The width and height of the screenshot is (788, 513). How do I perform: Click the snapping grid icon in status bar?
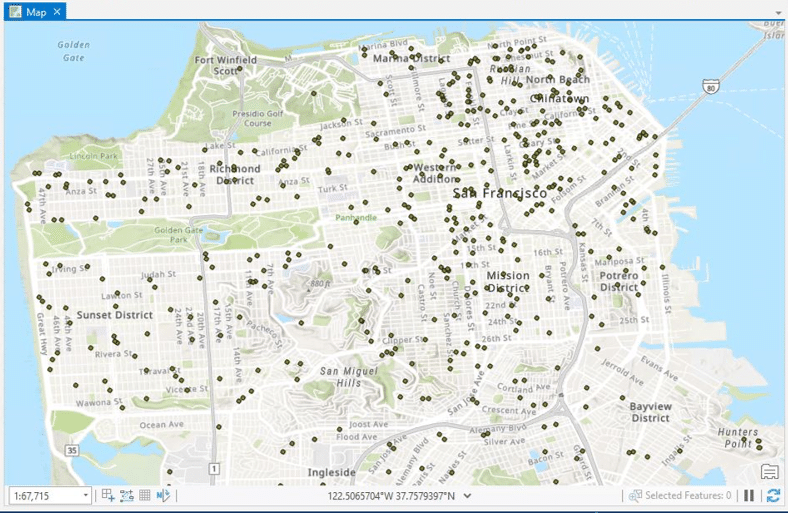pyautogui.click(x=108, y=495)
